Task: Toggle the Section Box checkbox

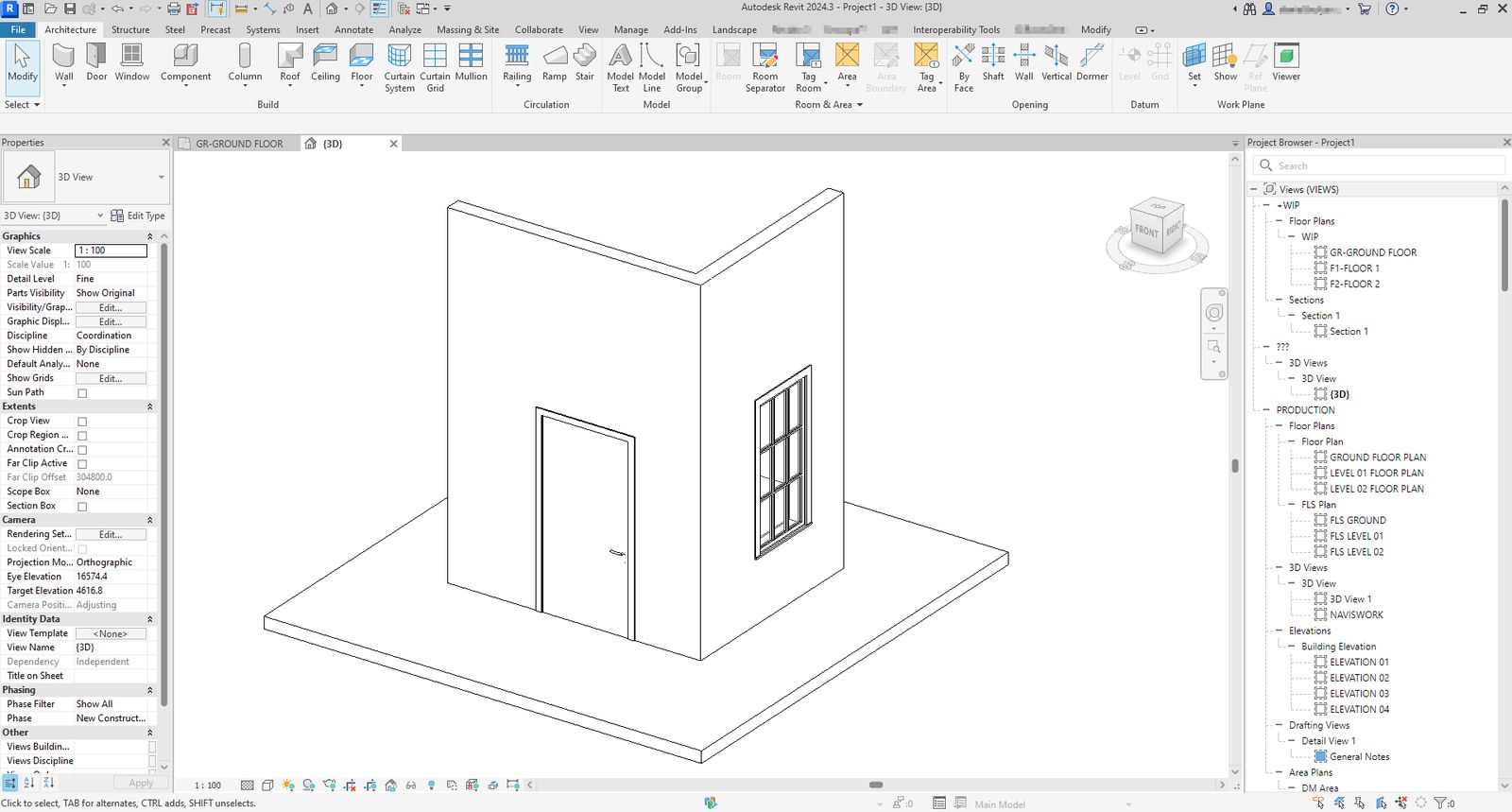Action: coord(82,507)
